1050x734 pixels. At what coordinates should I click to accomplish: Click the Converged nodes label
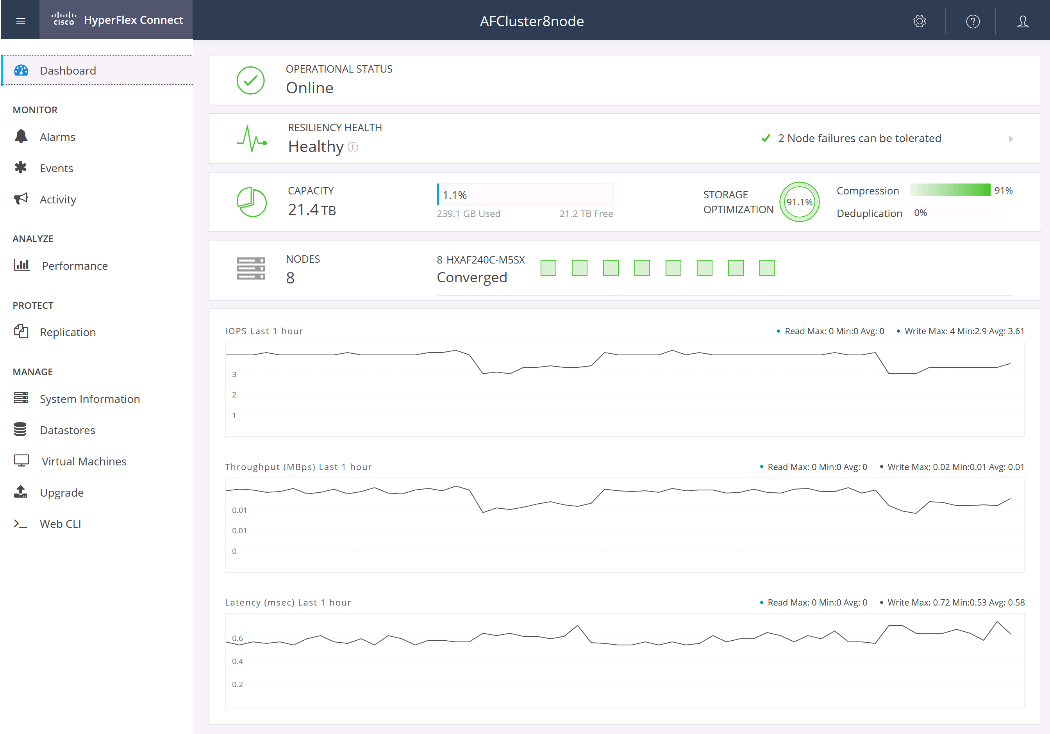point(472,277)
